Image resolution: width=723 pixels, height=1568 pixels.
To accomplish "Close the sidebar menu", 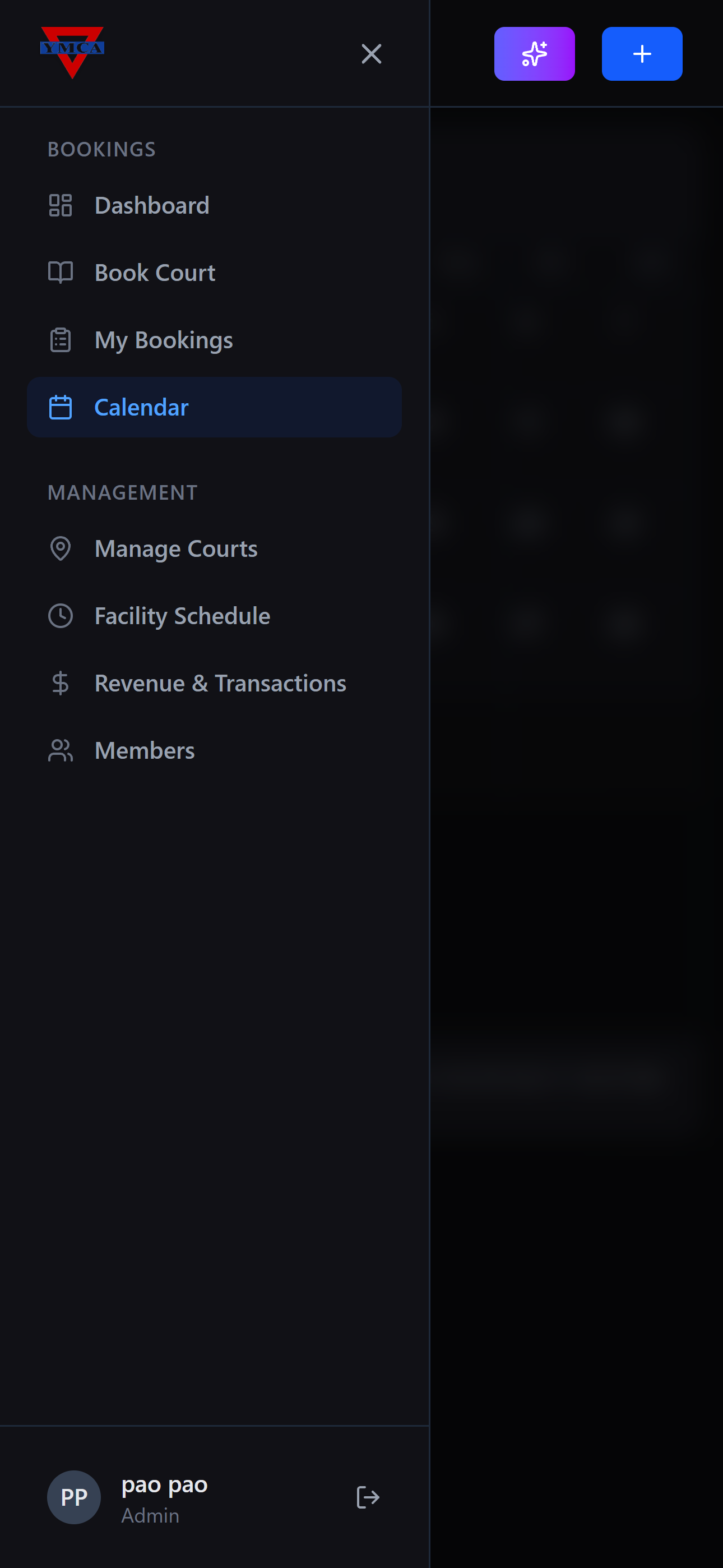I will (x=371, y=54).
